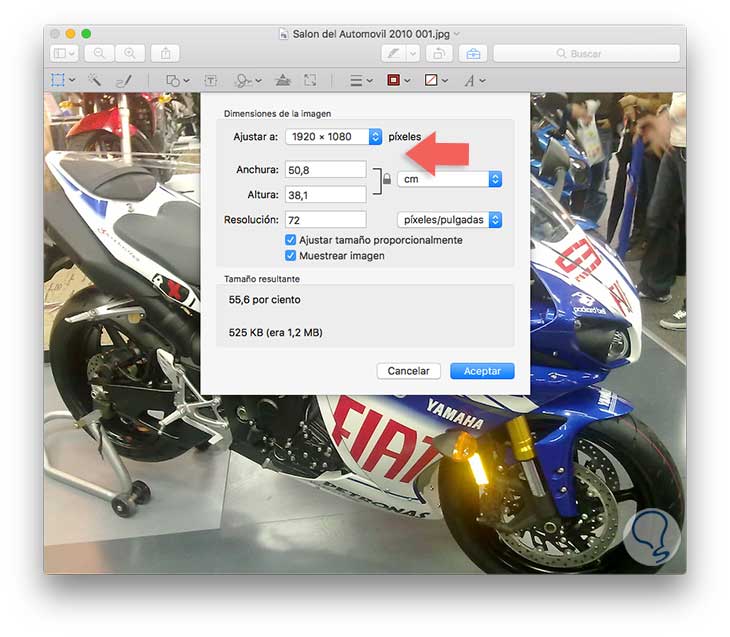
Task: Click the zoom in magnifier icon
Action: pyautogui.click(x=130, y=54)
